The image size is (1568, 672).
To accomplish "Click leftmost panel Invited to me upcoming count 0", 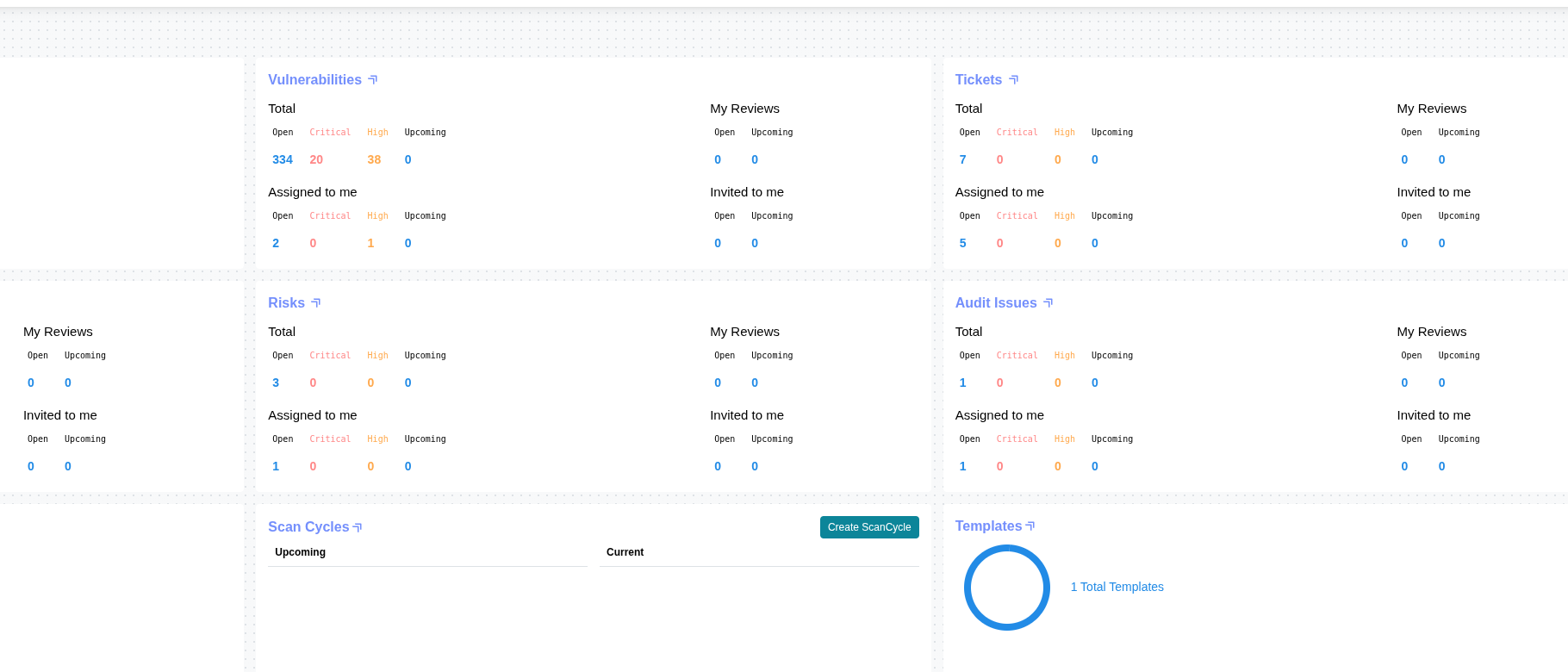I will [x=68, y=466].
